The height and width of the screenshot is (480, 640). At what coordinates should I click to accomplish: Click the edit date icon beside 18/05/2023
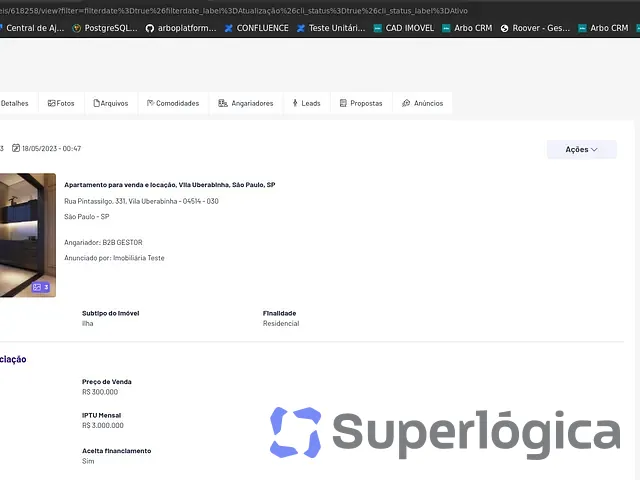16,148
